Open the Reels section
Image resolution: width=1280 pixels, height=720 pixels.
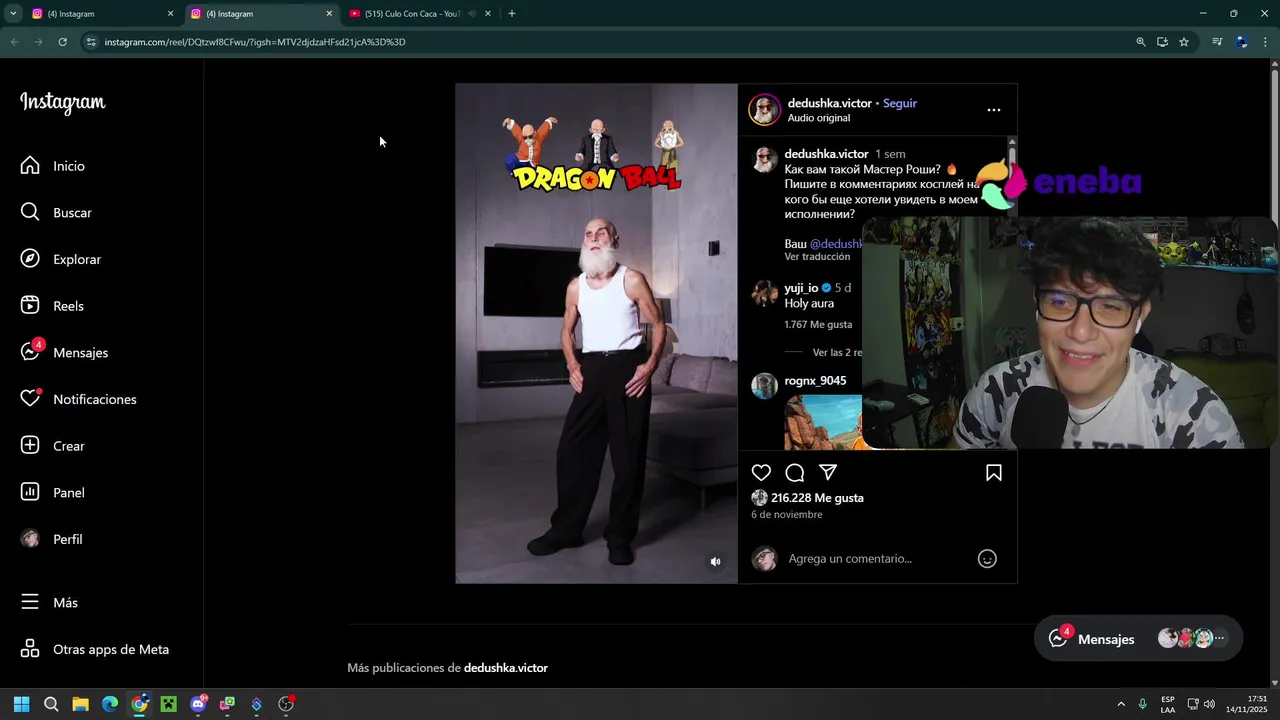click(x=53, y=306)
